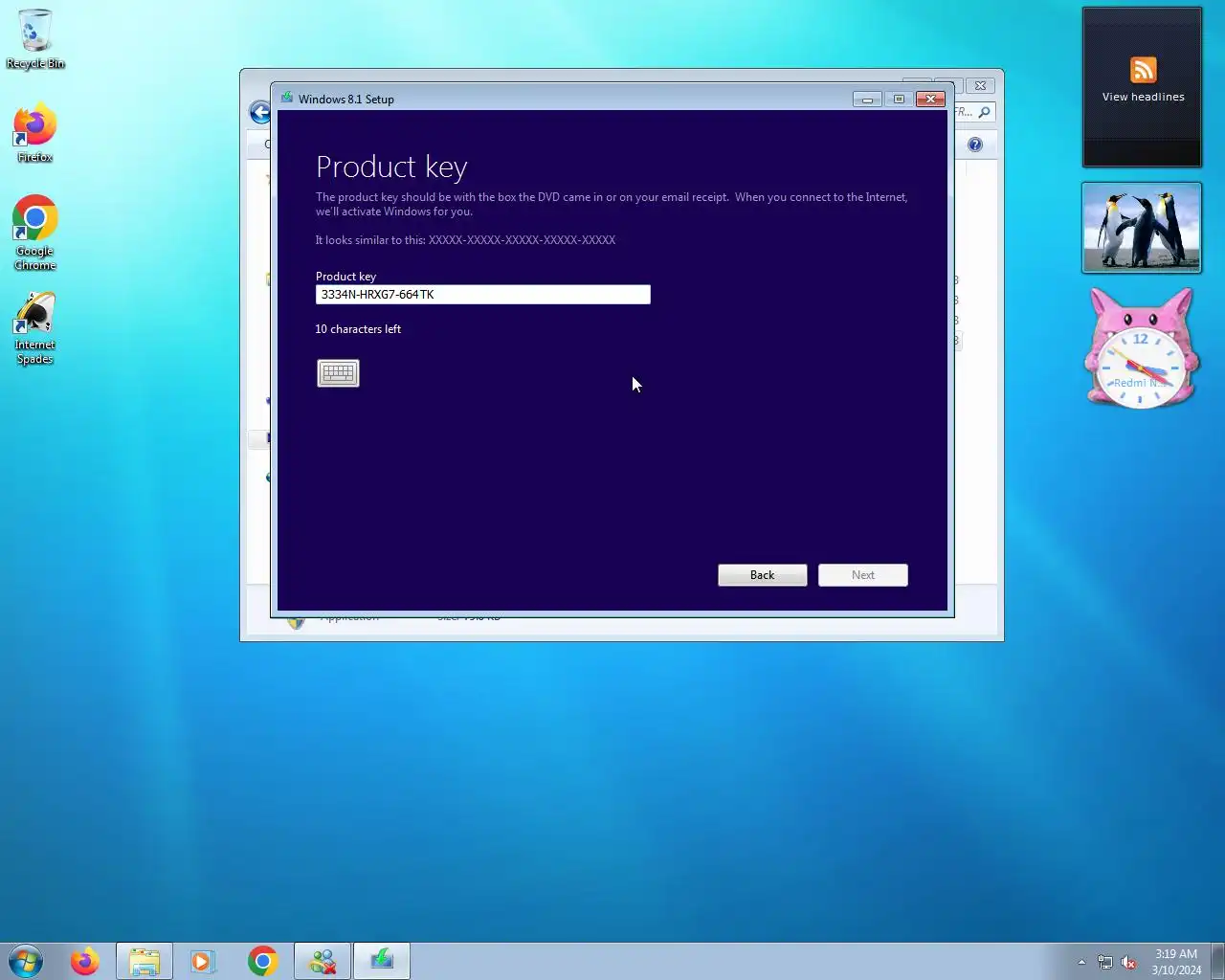Click the RSS feed headlines icon

(x=1144, y=70)
